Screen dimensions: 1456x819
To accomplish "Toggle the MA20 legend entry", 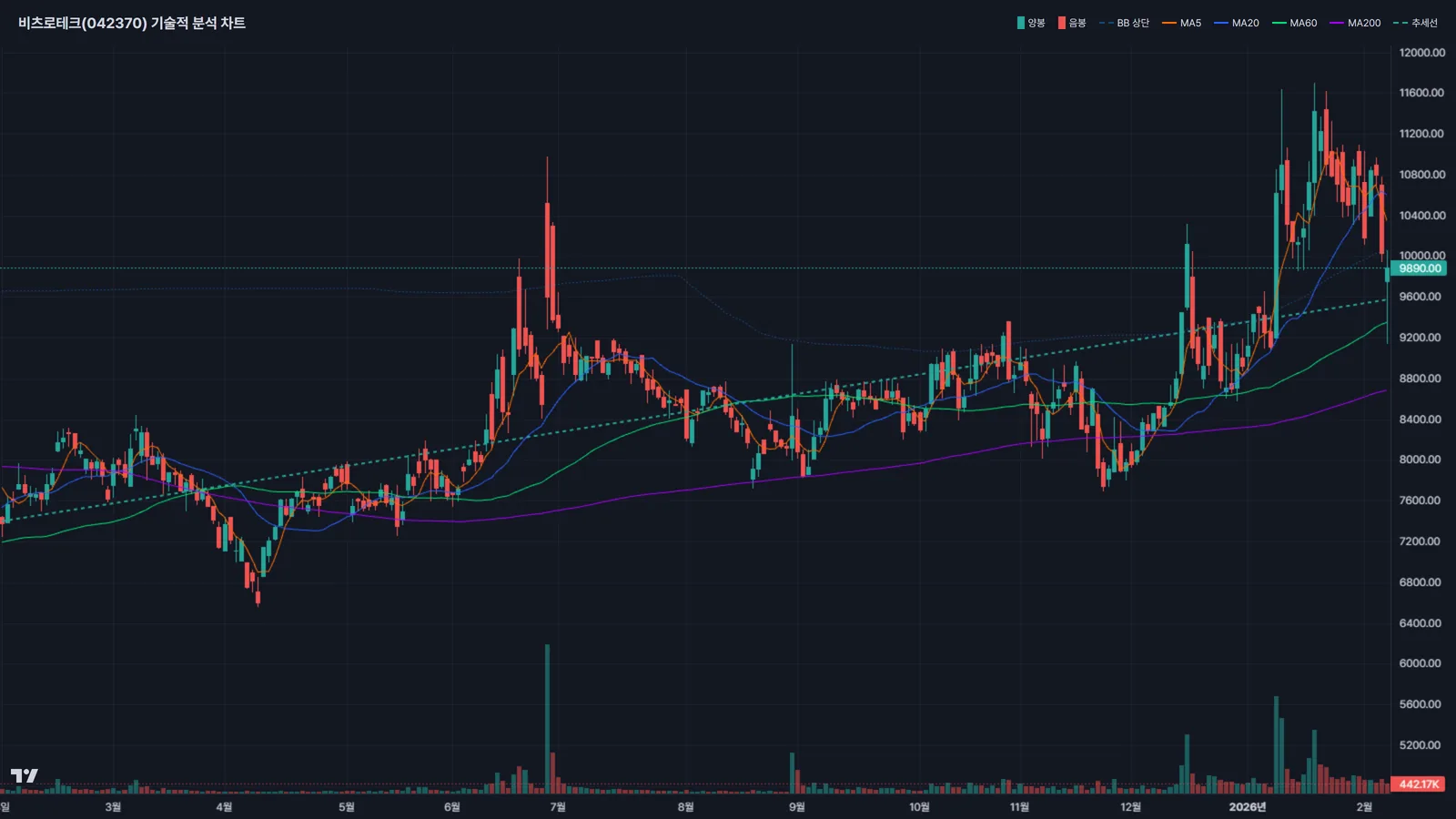I will (x=1237, y=23).
